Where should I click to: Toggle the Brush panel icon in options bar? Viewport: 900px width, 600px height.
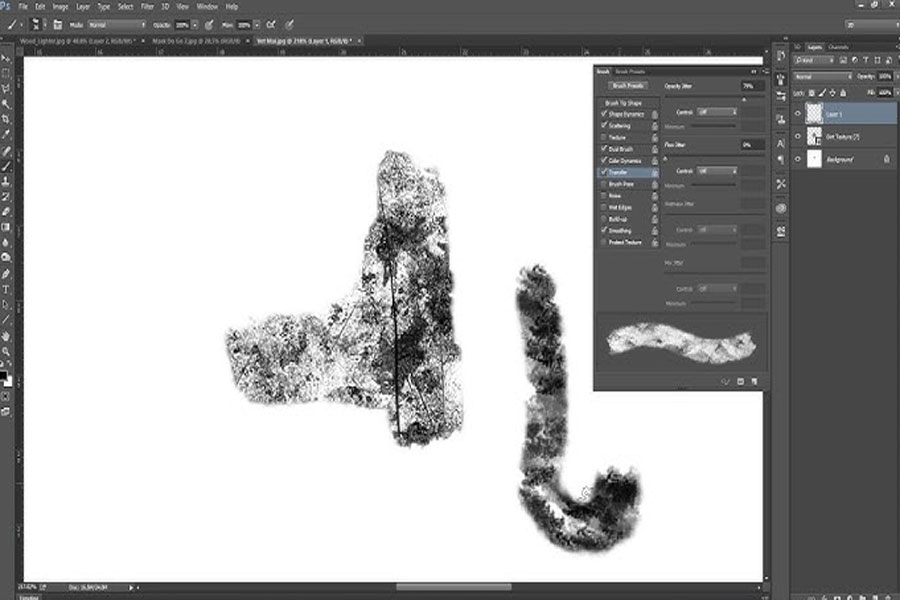[57, 25]
